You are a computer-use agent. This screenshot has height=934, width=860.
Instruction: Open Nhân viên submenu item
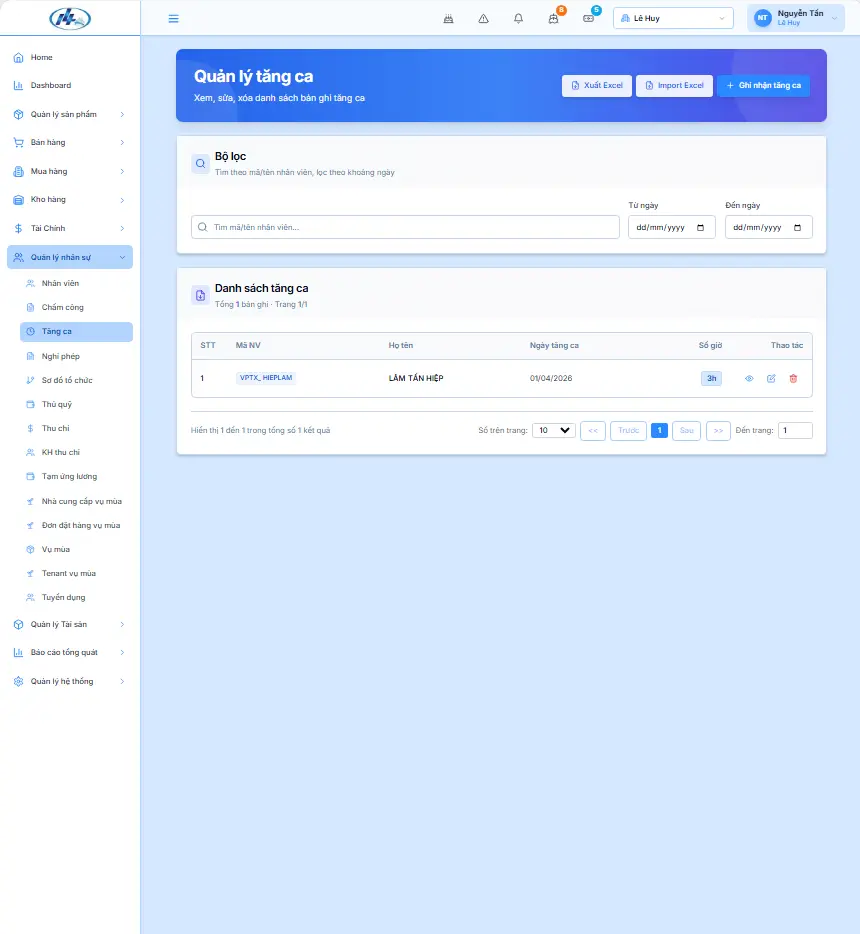coord(76,284)
